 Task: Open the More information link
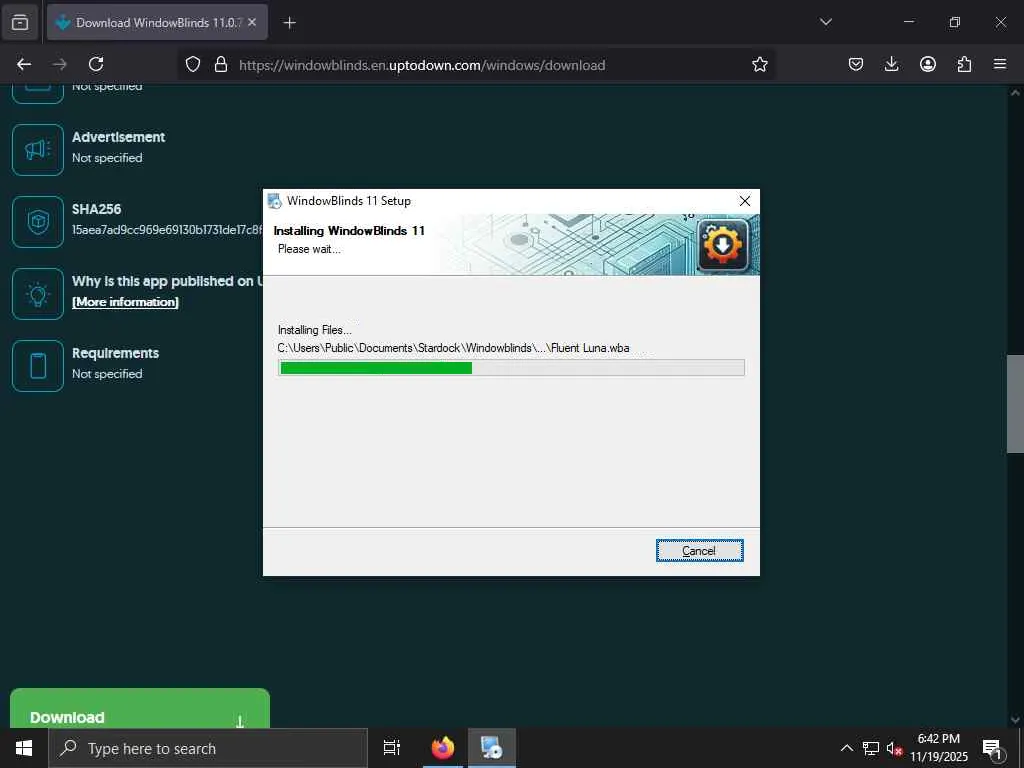(x=125, y=302)
